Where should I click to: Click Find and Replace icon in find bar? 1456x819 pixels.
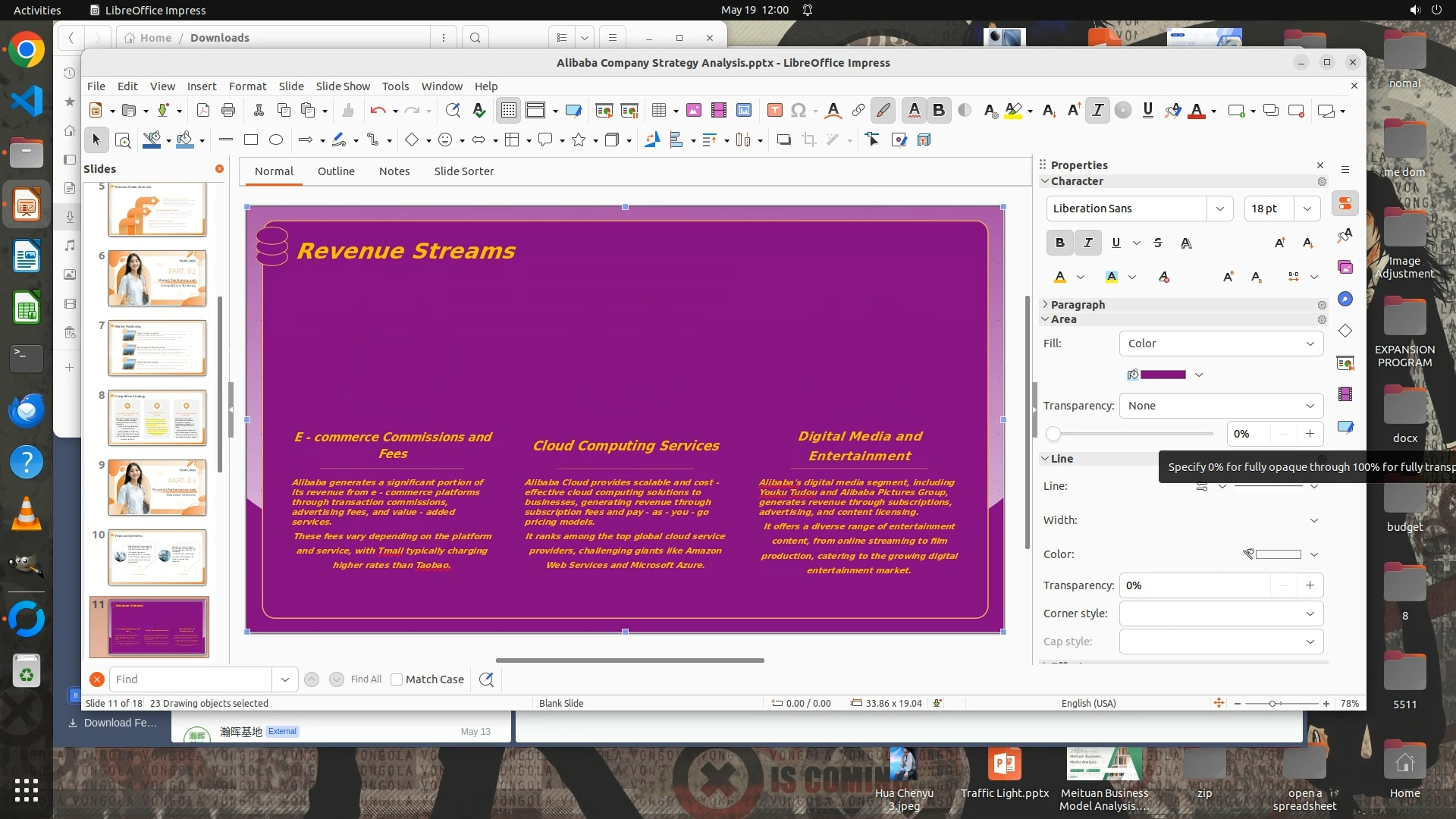pos(486,679)
